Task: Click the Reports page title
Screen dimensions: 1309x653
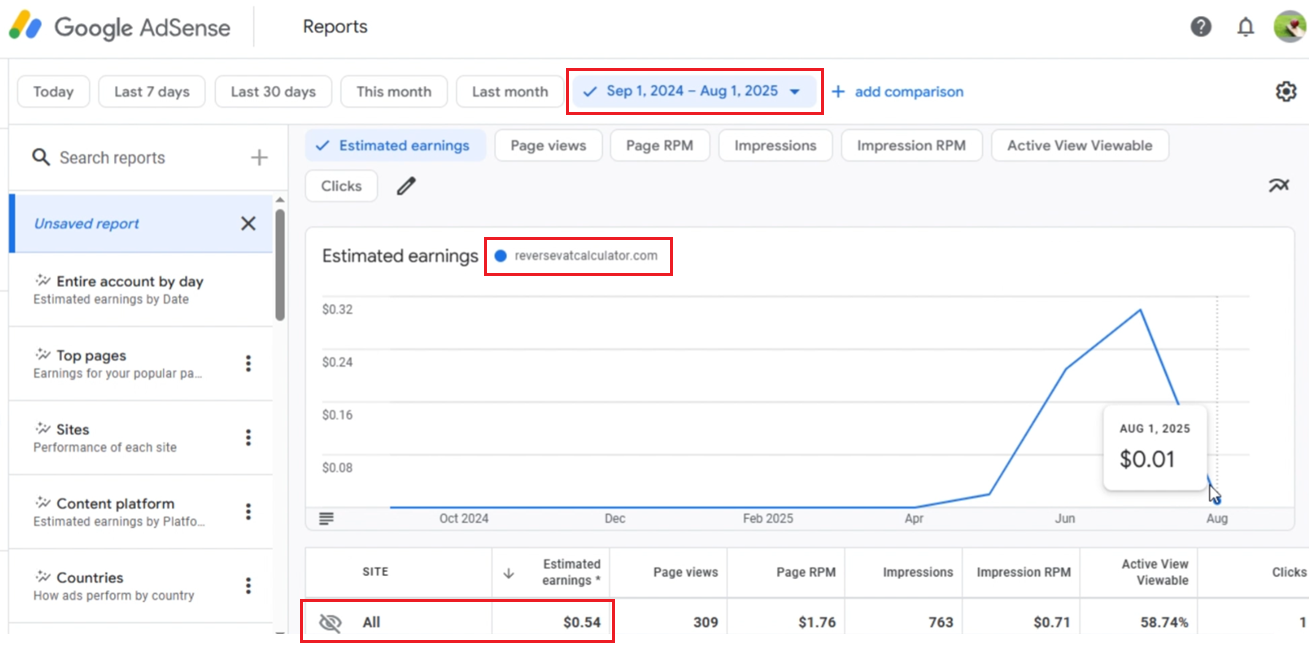Action: (335, 27)
